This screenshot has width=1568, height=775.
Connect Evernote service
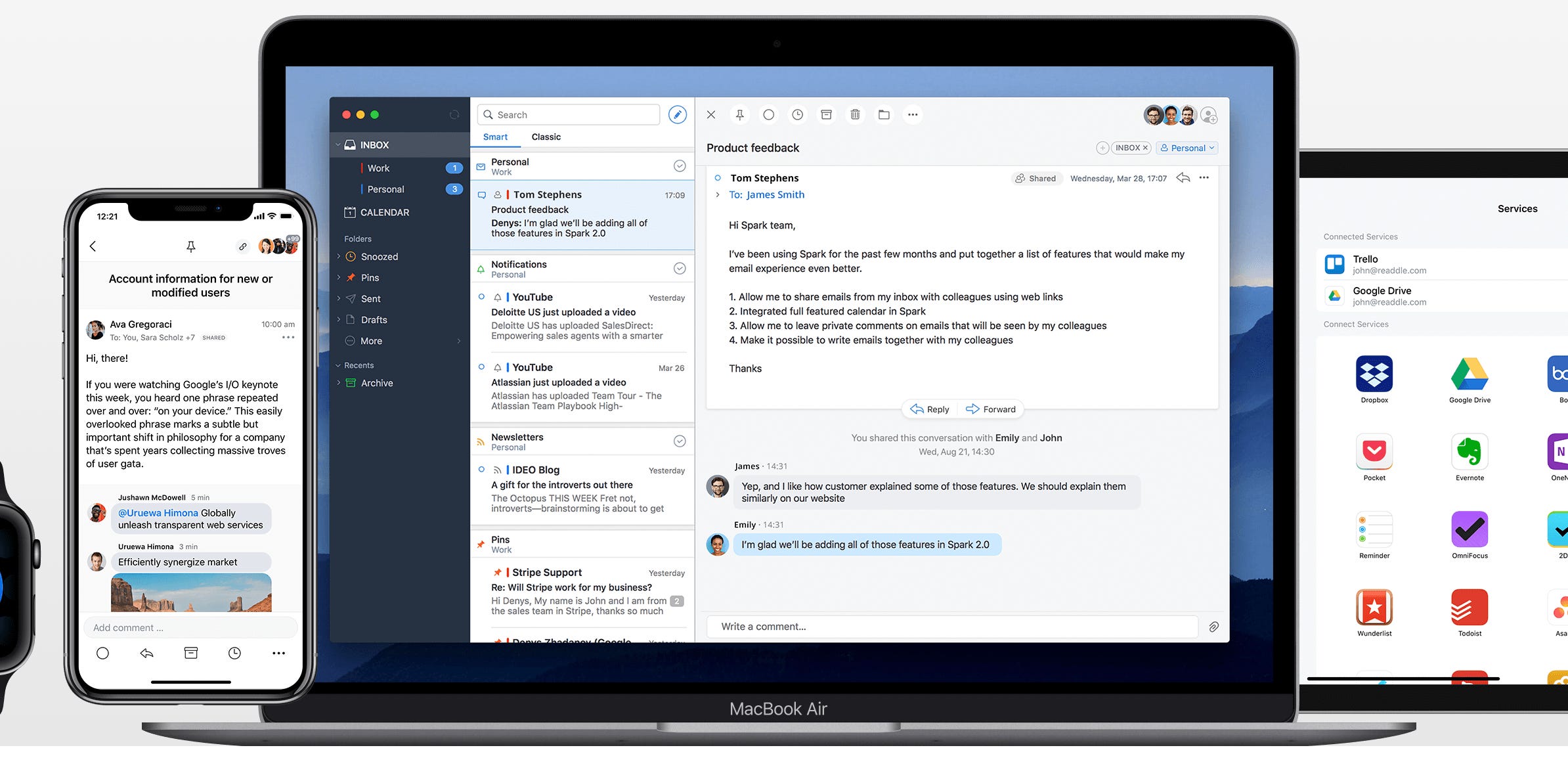point(1470,457)
